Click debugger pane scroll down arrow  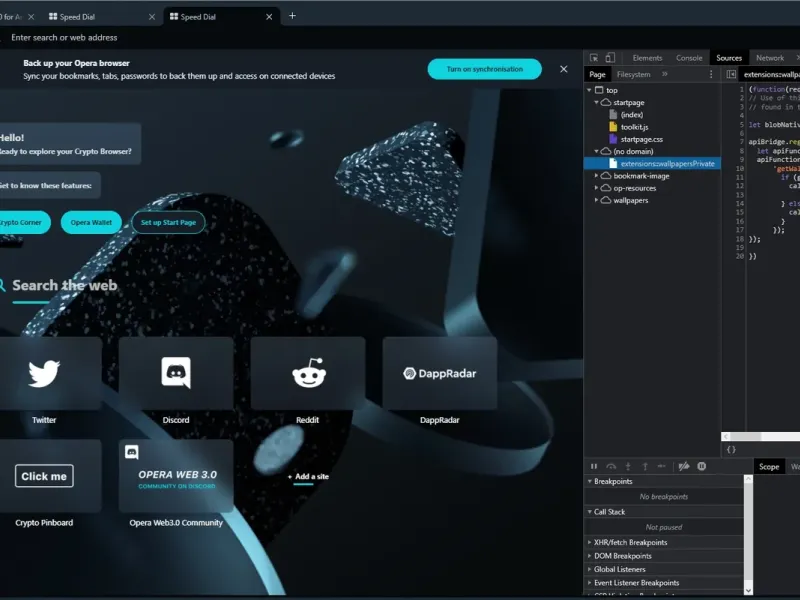[748, 590]
